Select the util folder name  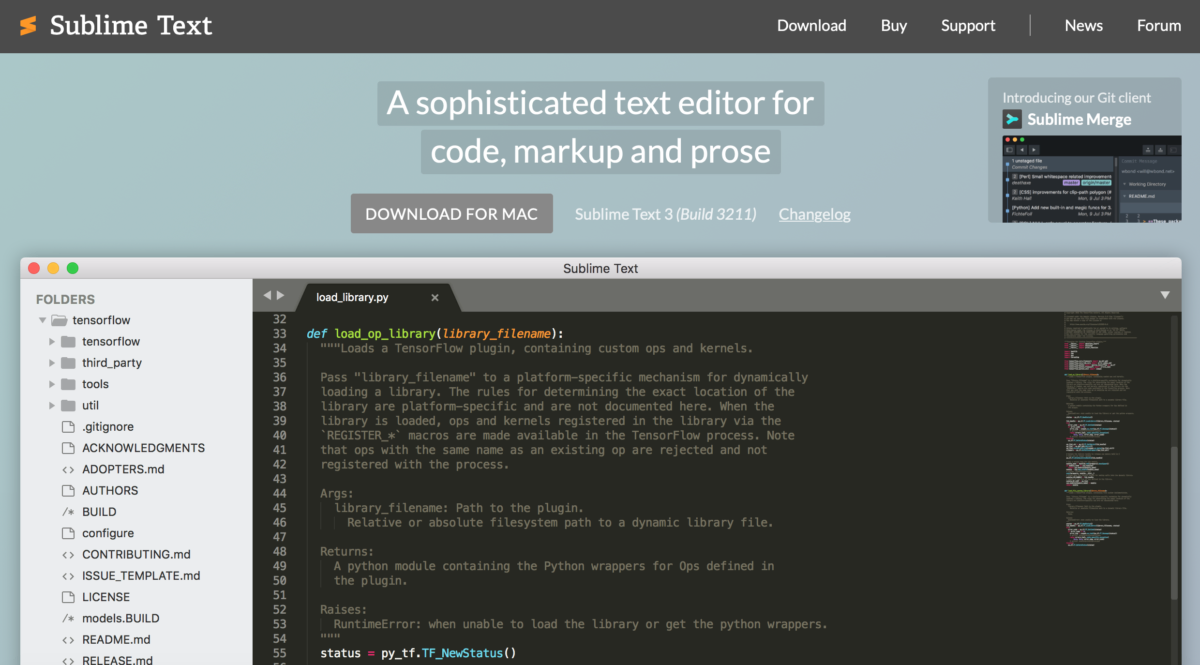coord(91,405)
